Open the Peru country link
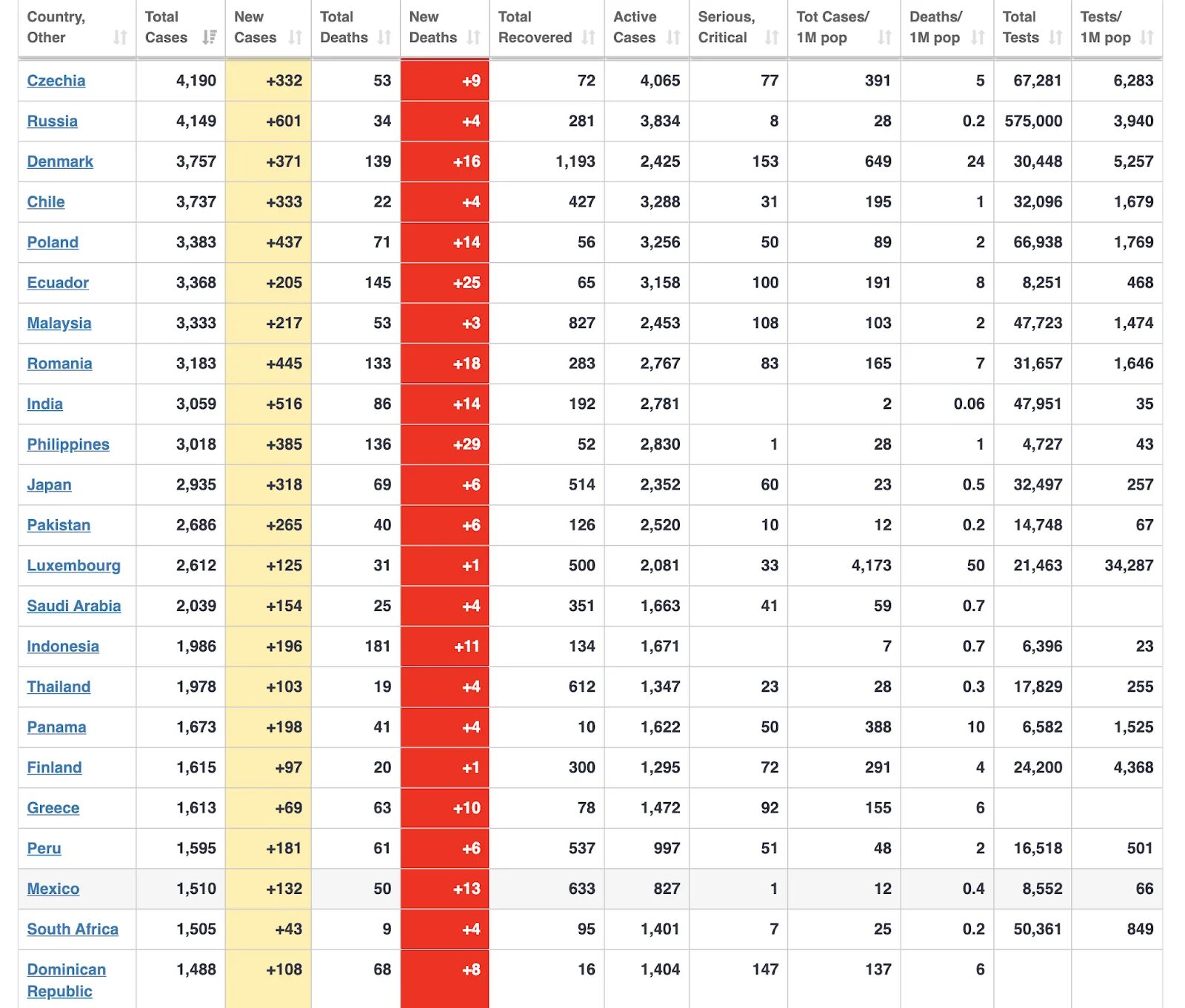The height and width of the screenshot is (1008, 1185). (44, 849)
